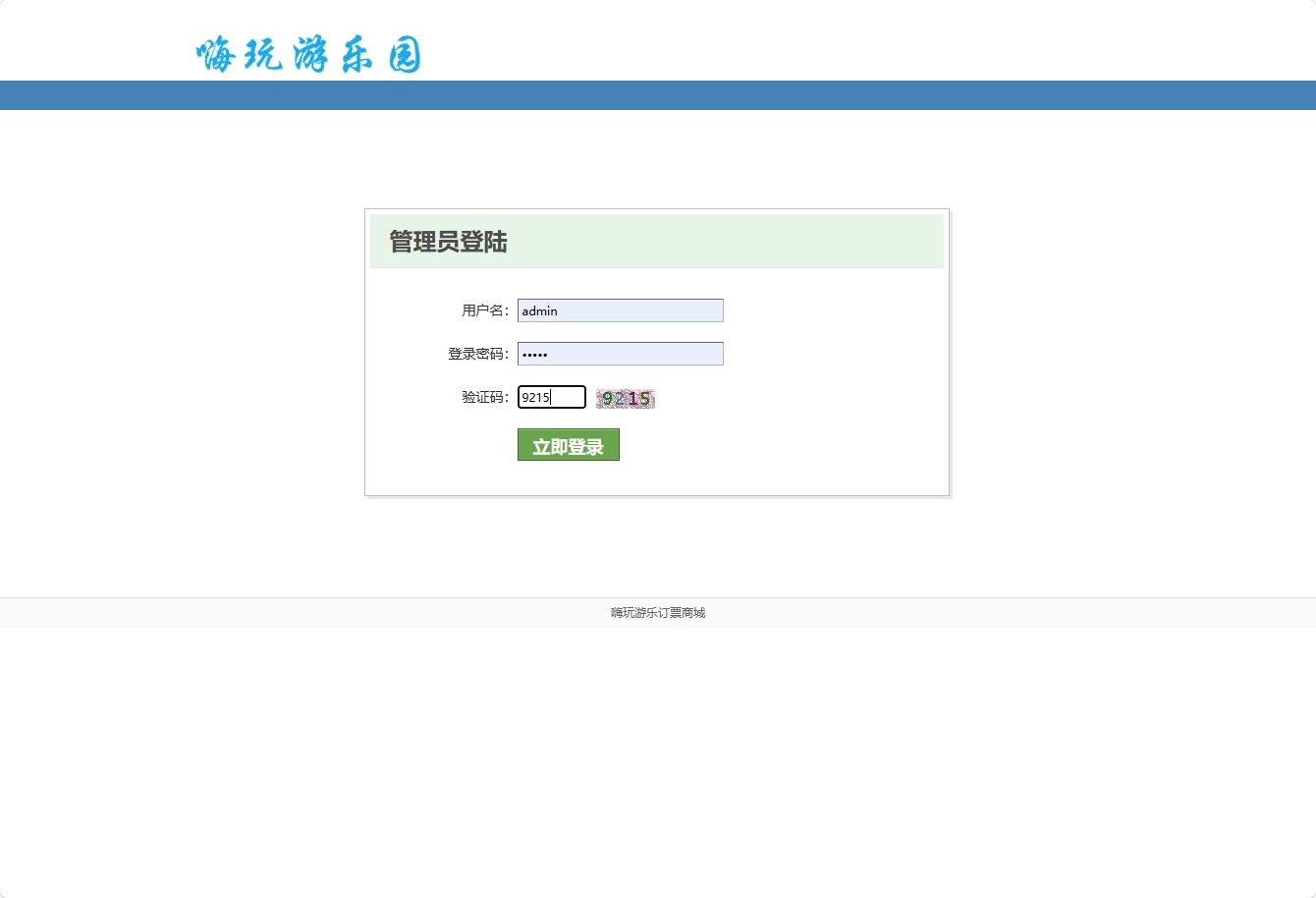Click the masked password dots

pos(534,353)
